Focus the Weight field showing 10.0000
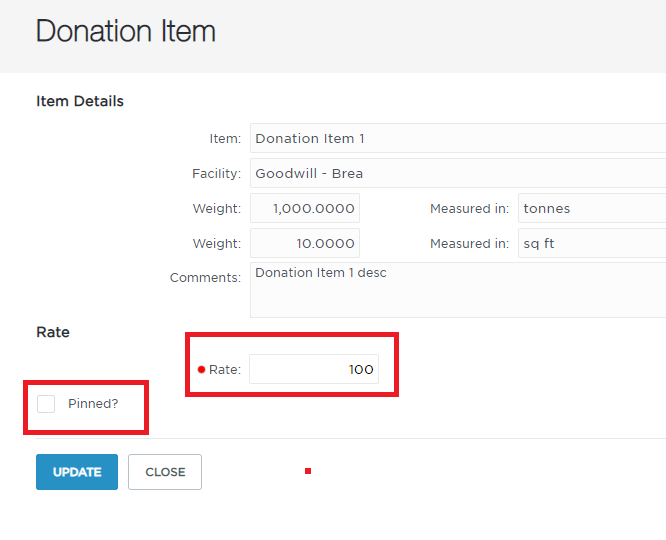 point(305,243)
